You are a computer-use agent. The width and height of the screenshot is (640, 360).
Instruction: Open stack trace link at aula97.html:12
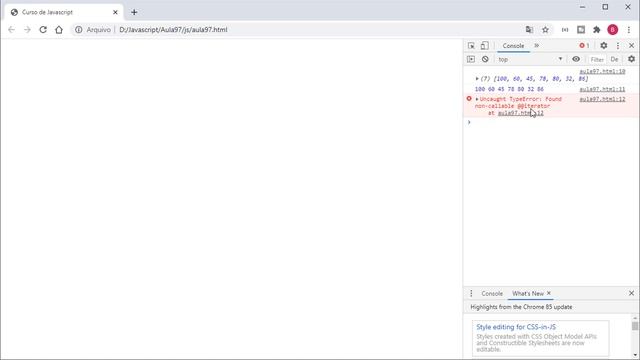tap(520, 113)
